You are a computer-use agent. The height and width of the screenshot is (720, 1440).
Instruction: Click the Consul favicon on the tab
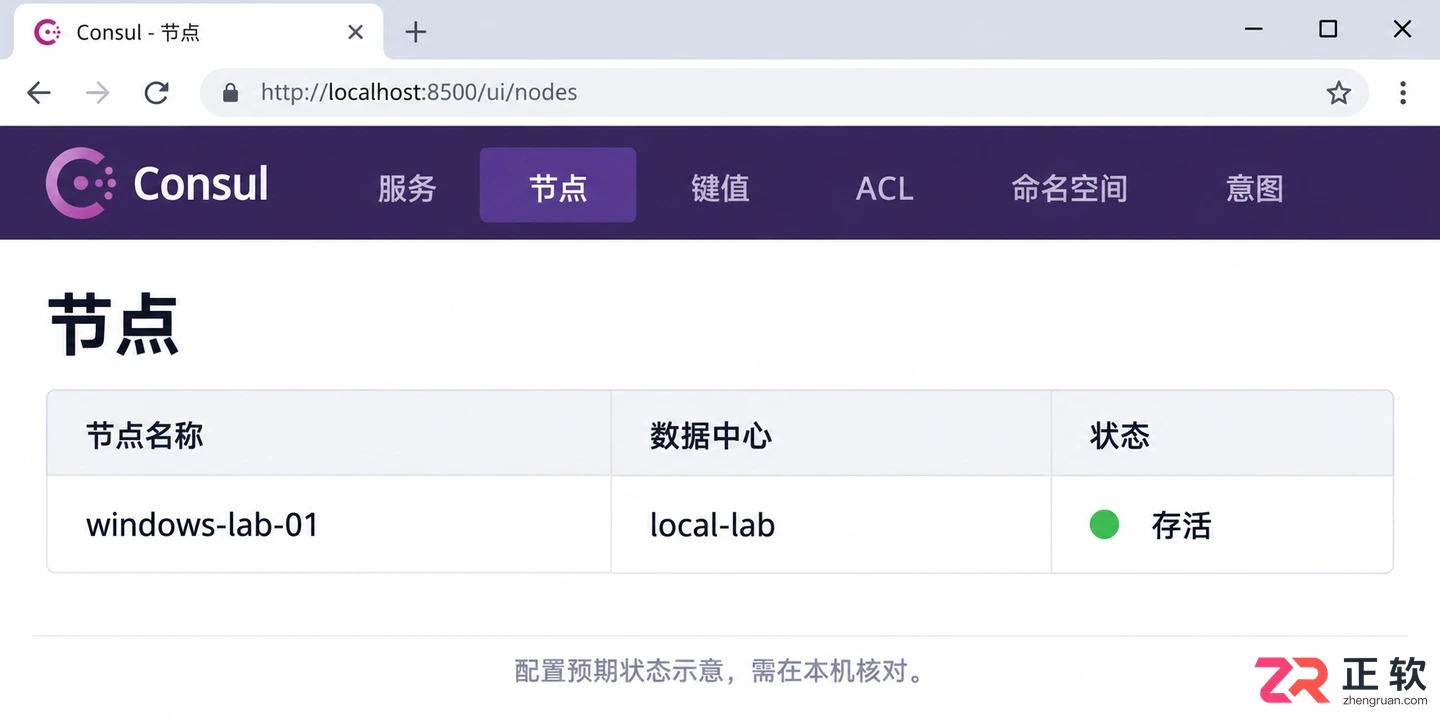pos(47,32)
